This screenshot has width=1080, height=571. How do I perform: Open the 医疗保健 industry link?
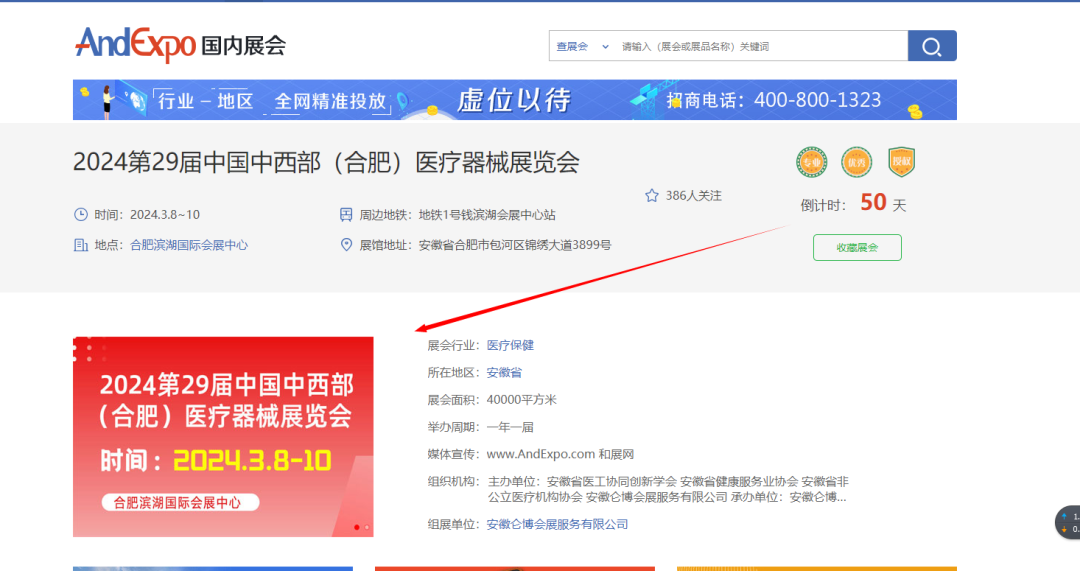click(x=510, y=345)
